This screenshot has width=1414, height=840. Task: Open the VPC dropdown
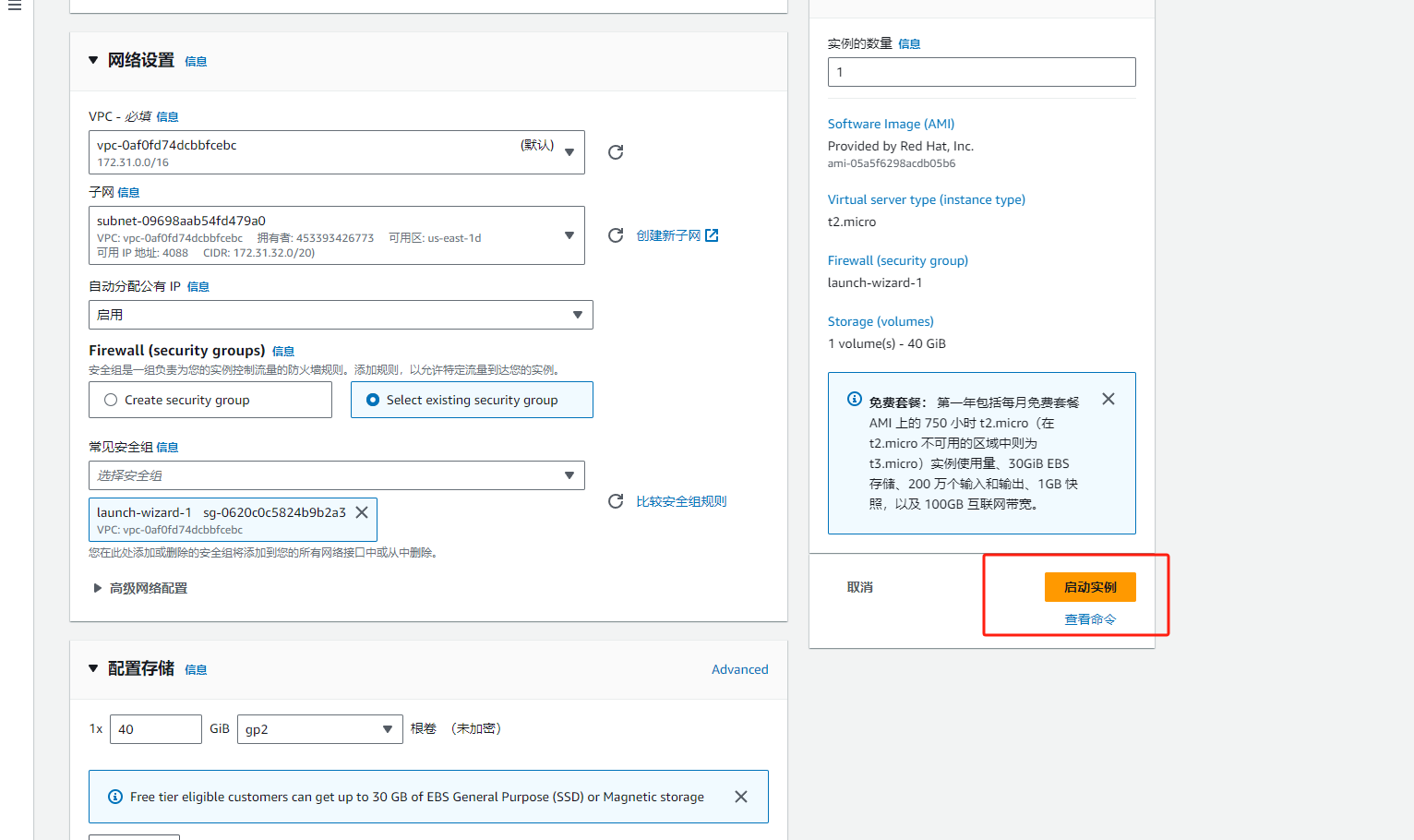tap(337, 152)
